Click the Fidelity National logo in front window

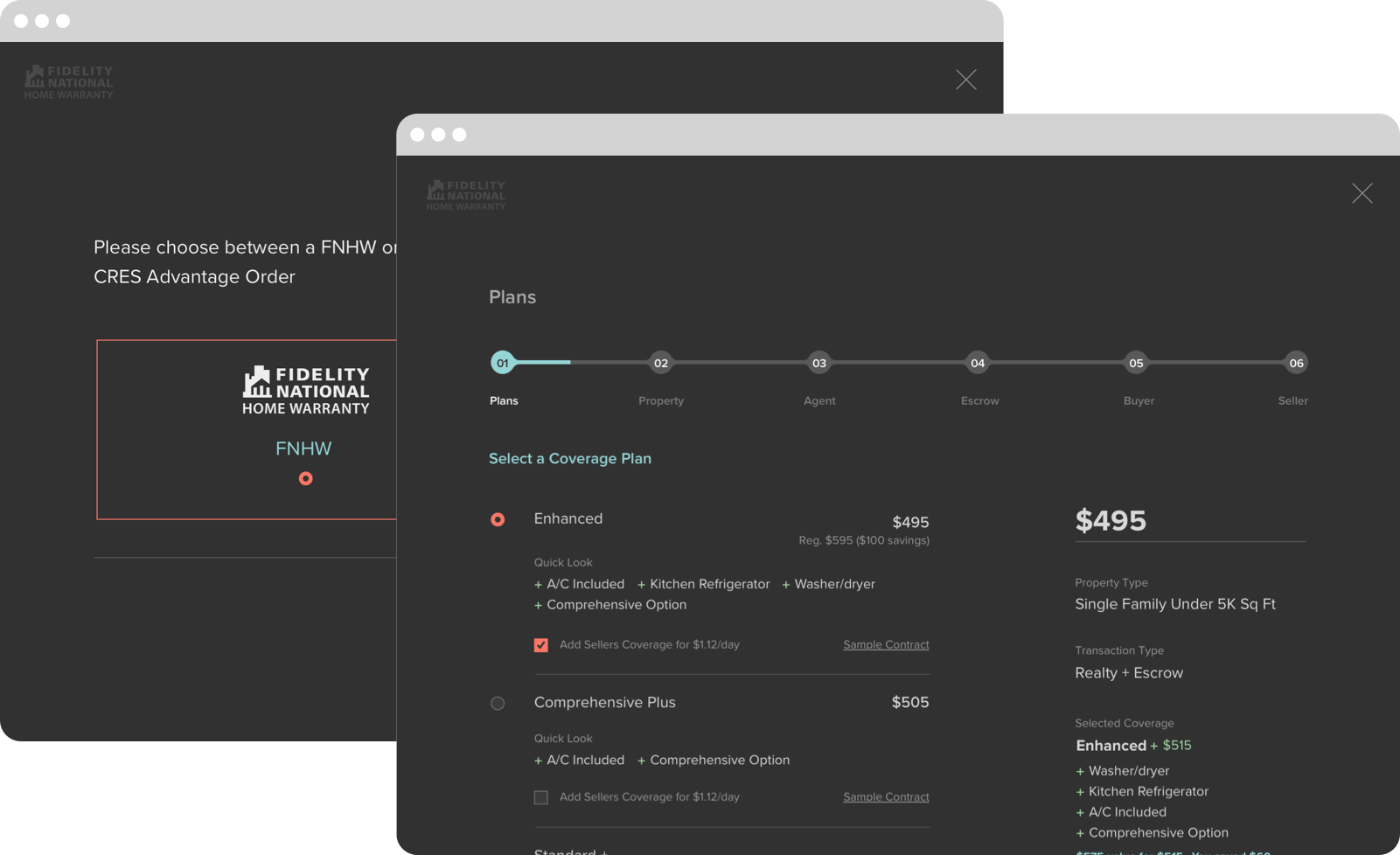[x=465, y=195]
